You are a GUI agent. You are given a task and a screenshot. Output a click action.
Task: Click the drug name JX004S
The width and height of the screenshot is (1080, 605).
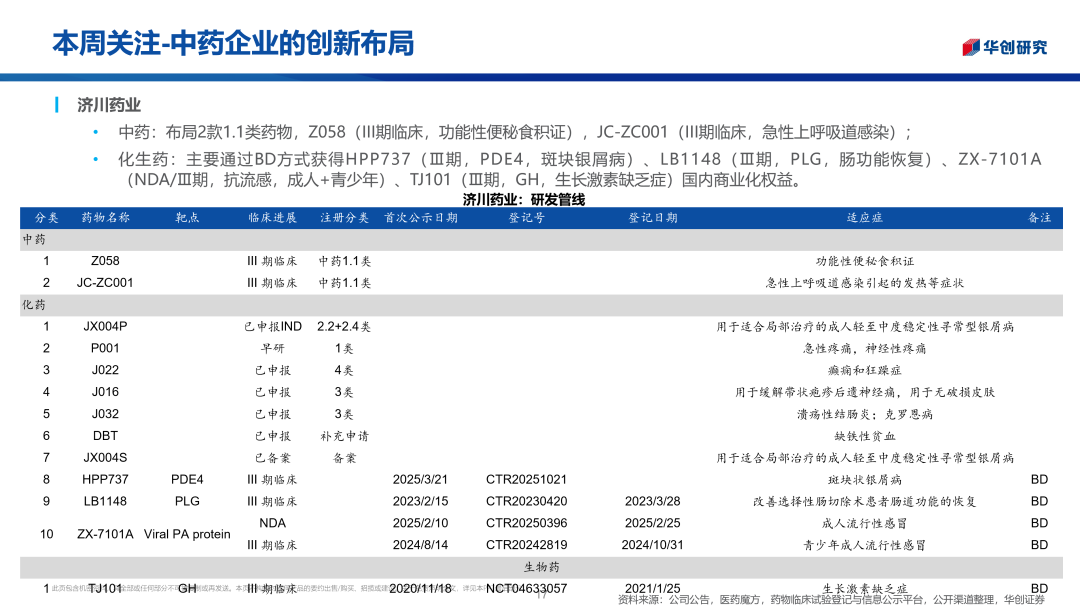tap(105, 458)
